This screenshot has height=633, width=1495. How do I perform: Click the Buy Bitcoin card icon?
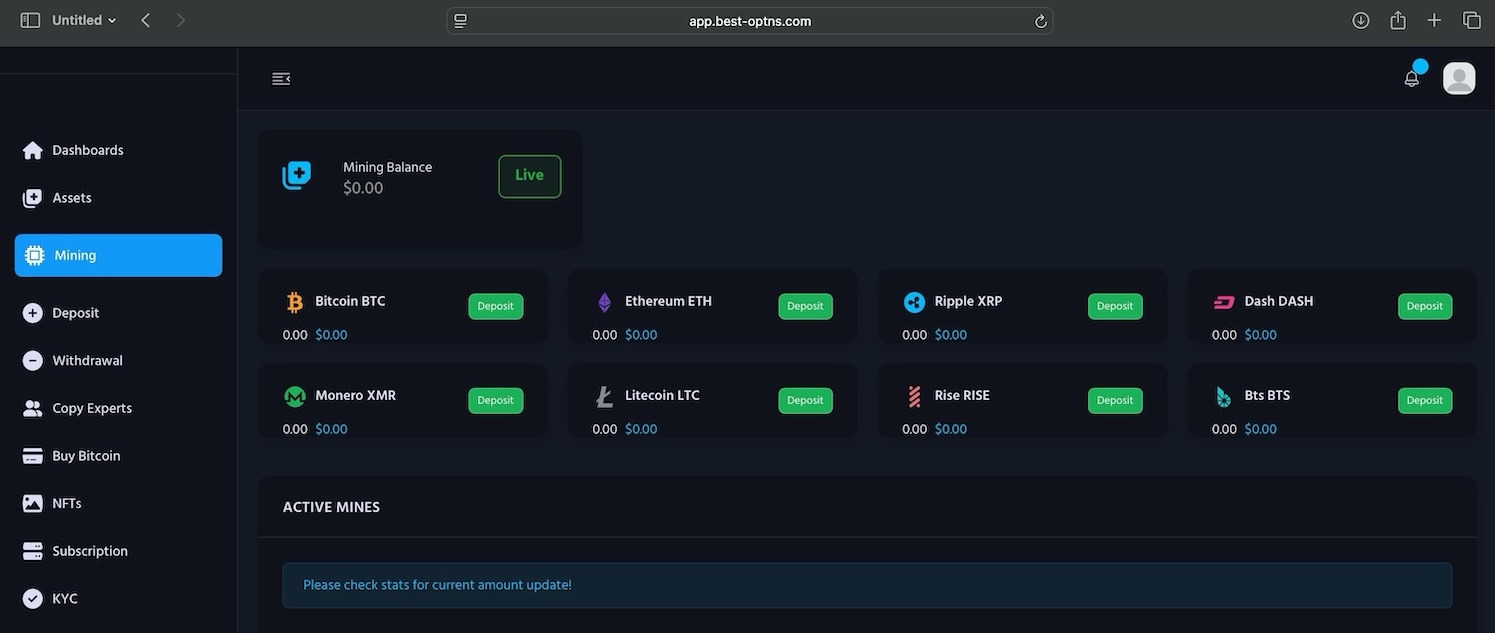click(x=33, y=456)
